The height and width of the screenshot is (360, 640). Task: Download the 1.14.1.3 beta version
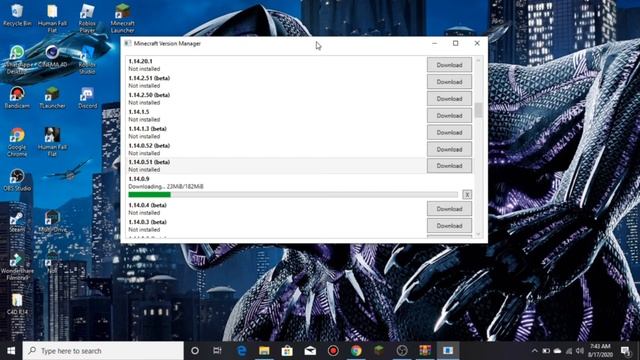pyautogui.click(x=449, y=132)
